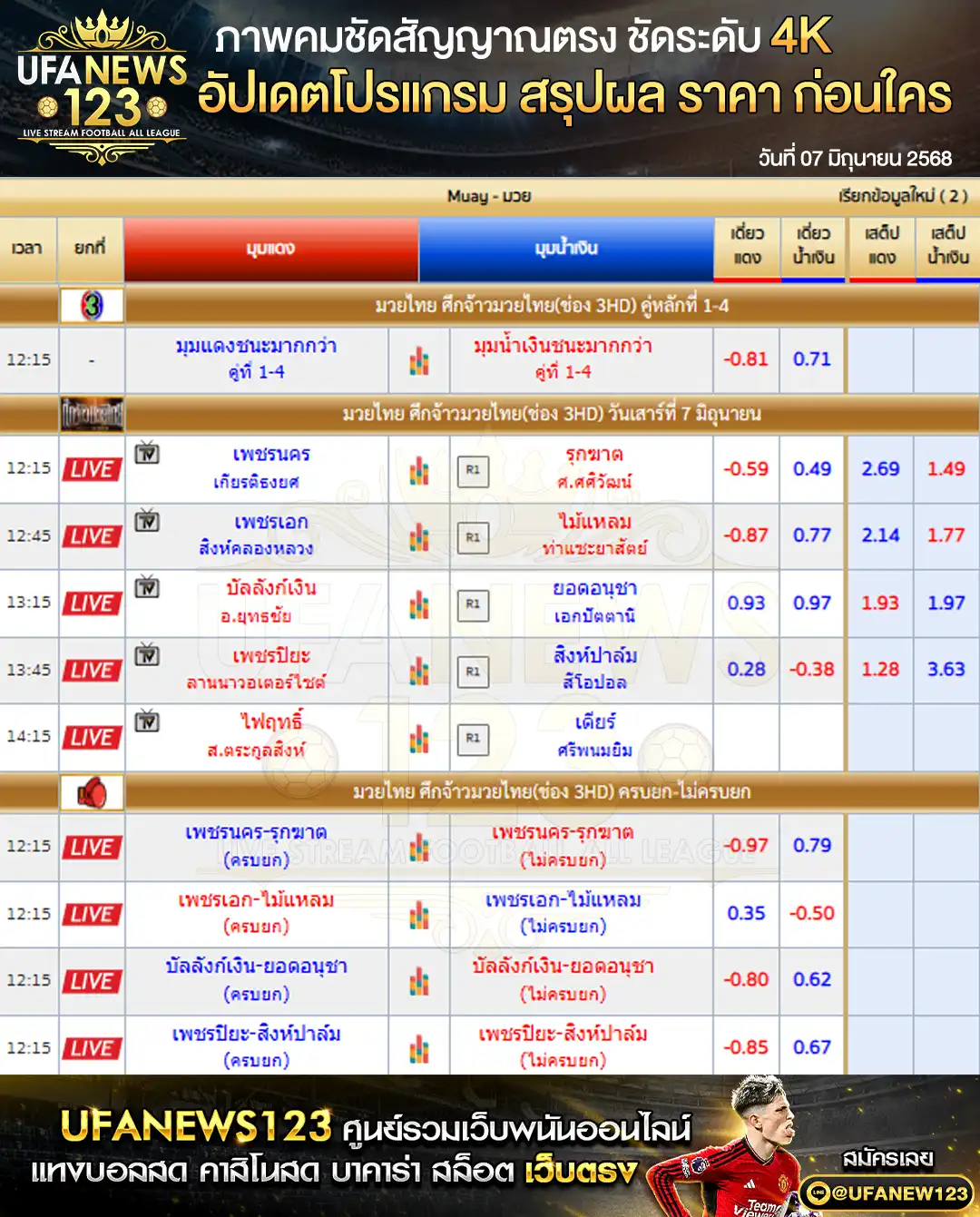Select odds -0.87 for เพชรเอก
The height and width of the screenshot is (1217, 980).
[x=746, y=535]
